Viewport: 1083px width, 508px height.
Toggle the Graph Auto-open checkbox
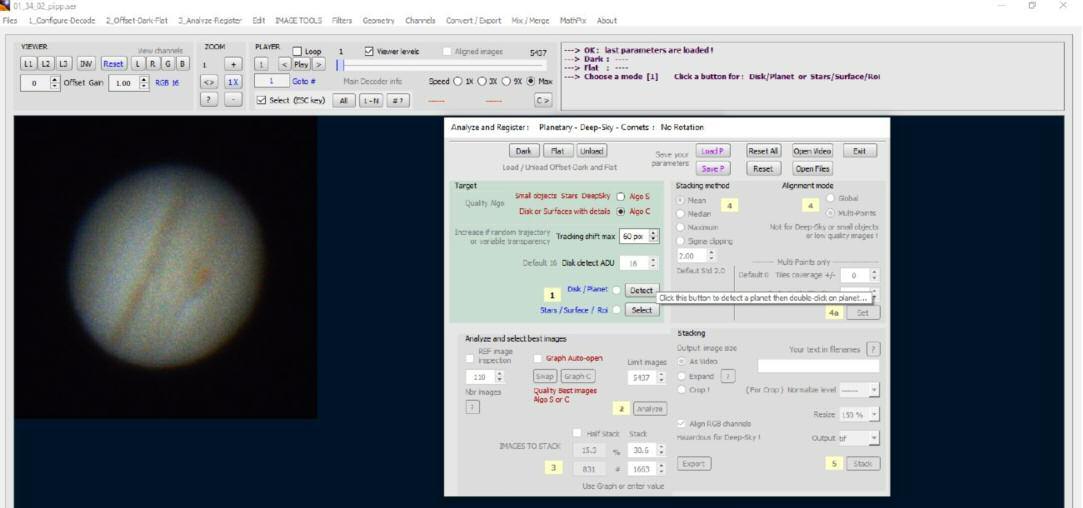click(x=538, y=358)
